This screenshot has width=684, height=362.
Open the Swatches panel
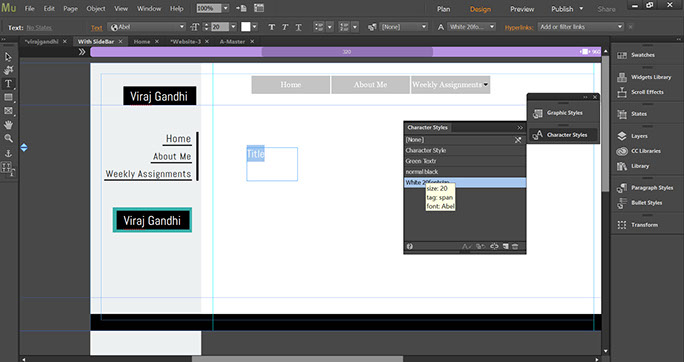click(x=637, y=55)
